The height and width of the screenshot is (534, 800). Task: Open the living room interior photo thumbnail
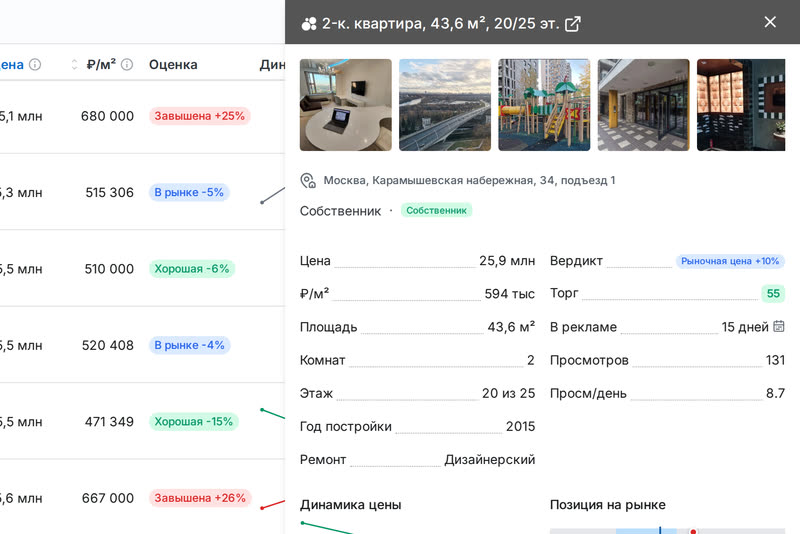point(346,105)
